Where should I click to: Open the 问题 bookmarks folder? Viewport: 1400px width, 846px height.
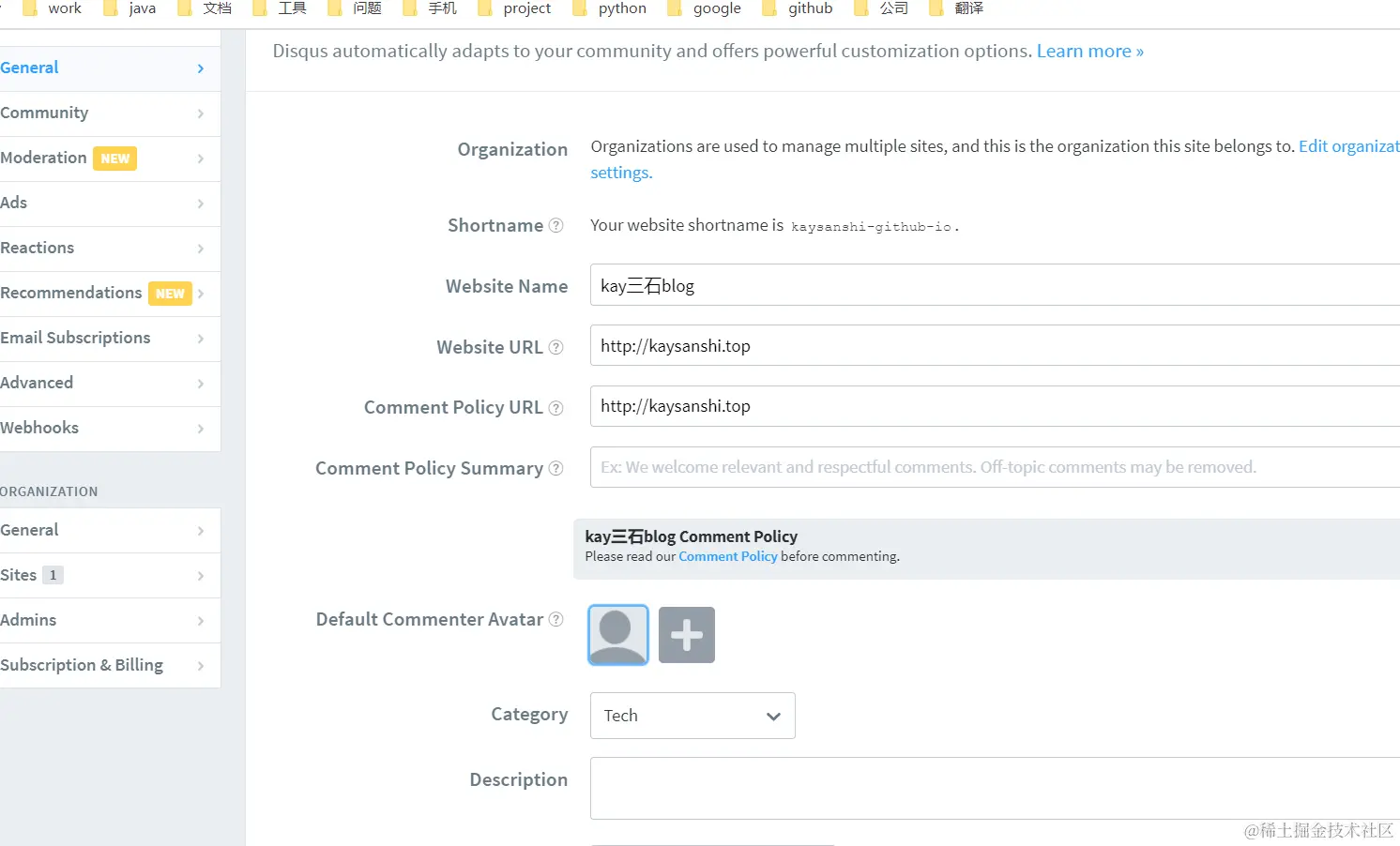(x=356, y=8)
